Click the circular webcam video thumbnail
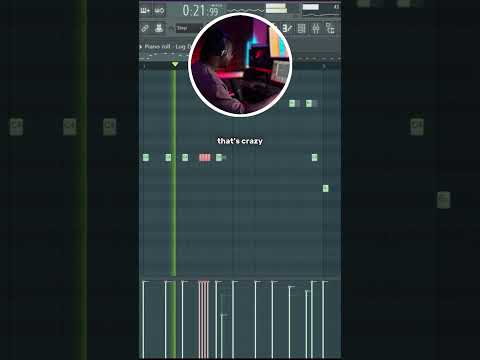The width and height of the screenshot is (480, 360). (240, 65)
